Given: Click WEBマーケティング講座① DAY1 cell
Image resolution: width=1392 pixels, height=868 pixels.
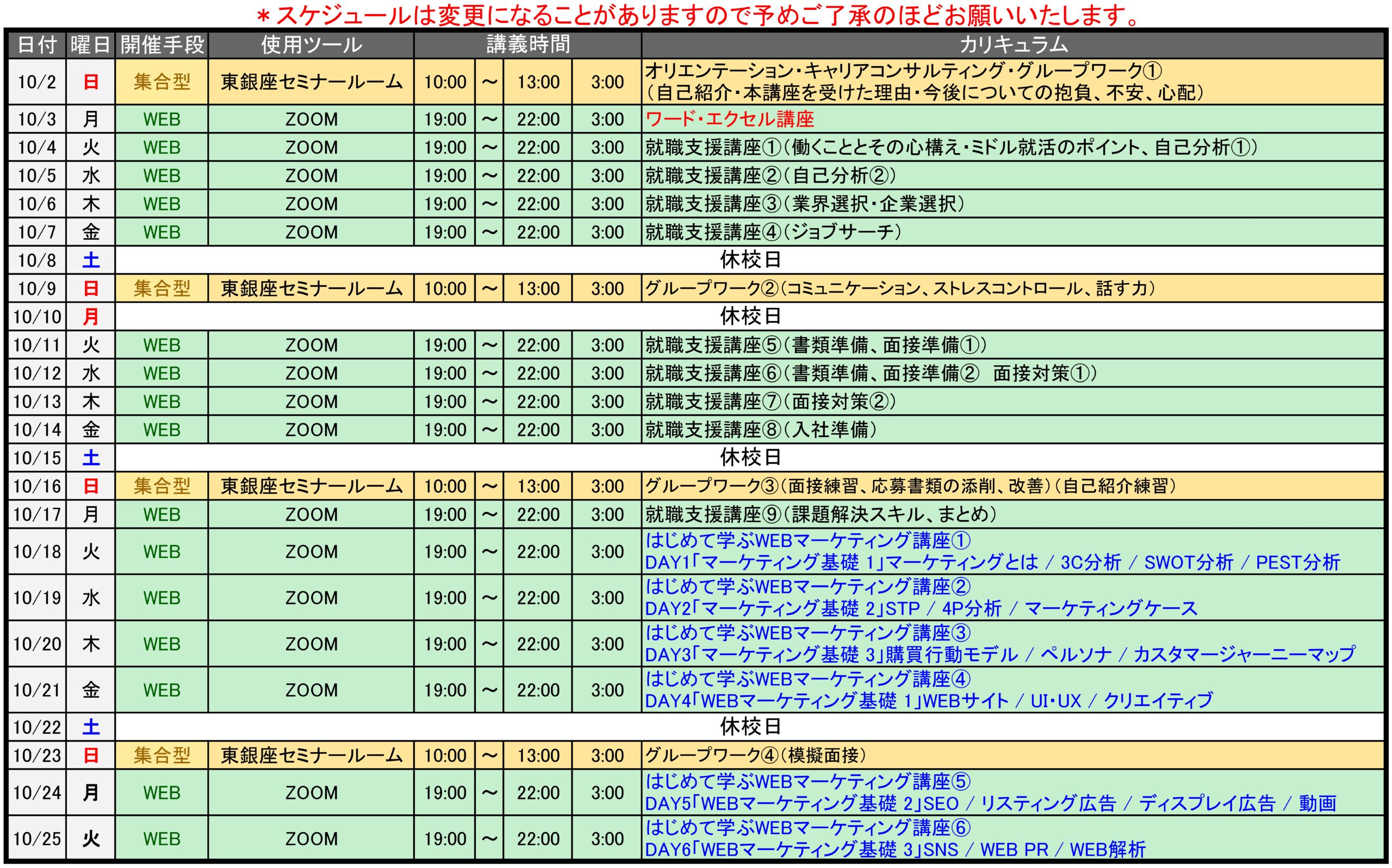Looking at the screenshot, I should click(x=1013, y=552).
